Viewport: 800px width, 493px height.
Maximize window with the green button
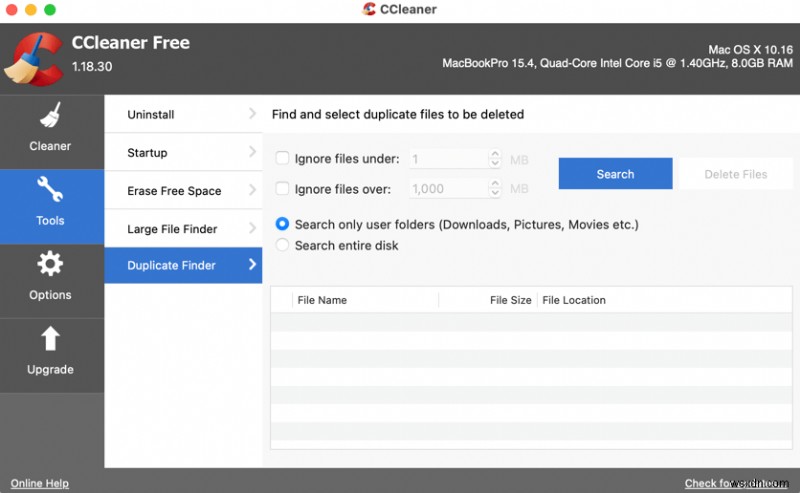point(50,10)
